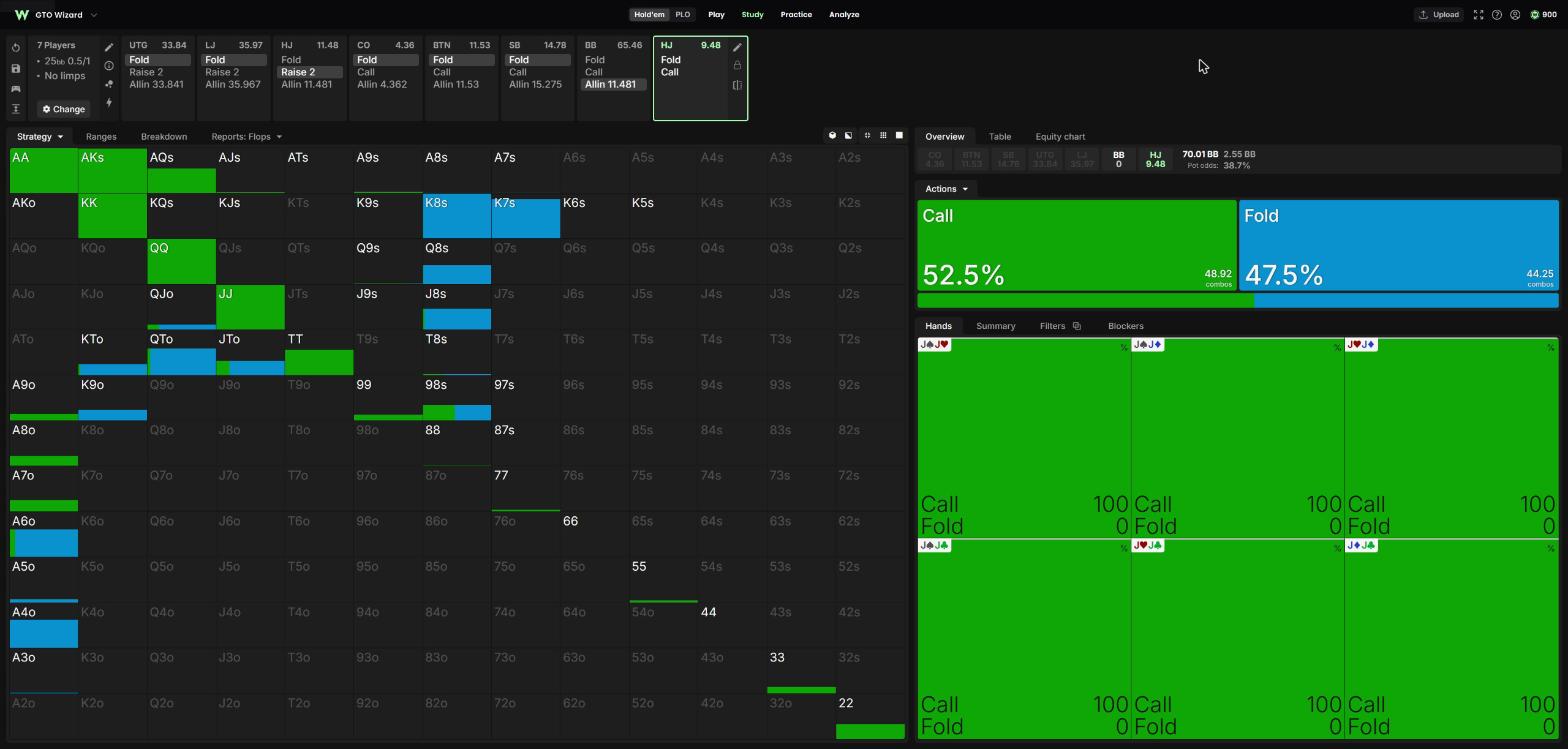Expand the Strategy dropdown
Image resolution: width=1568 pixels, height=749 pixels.
(x=39, y=136)
